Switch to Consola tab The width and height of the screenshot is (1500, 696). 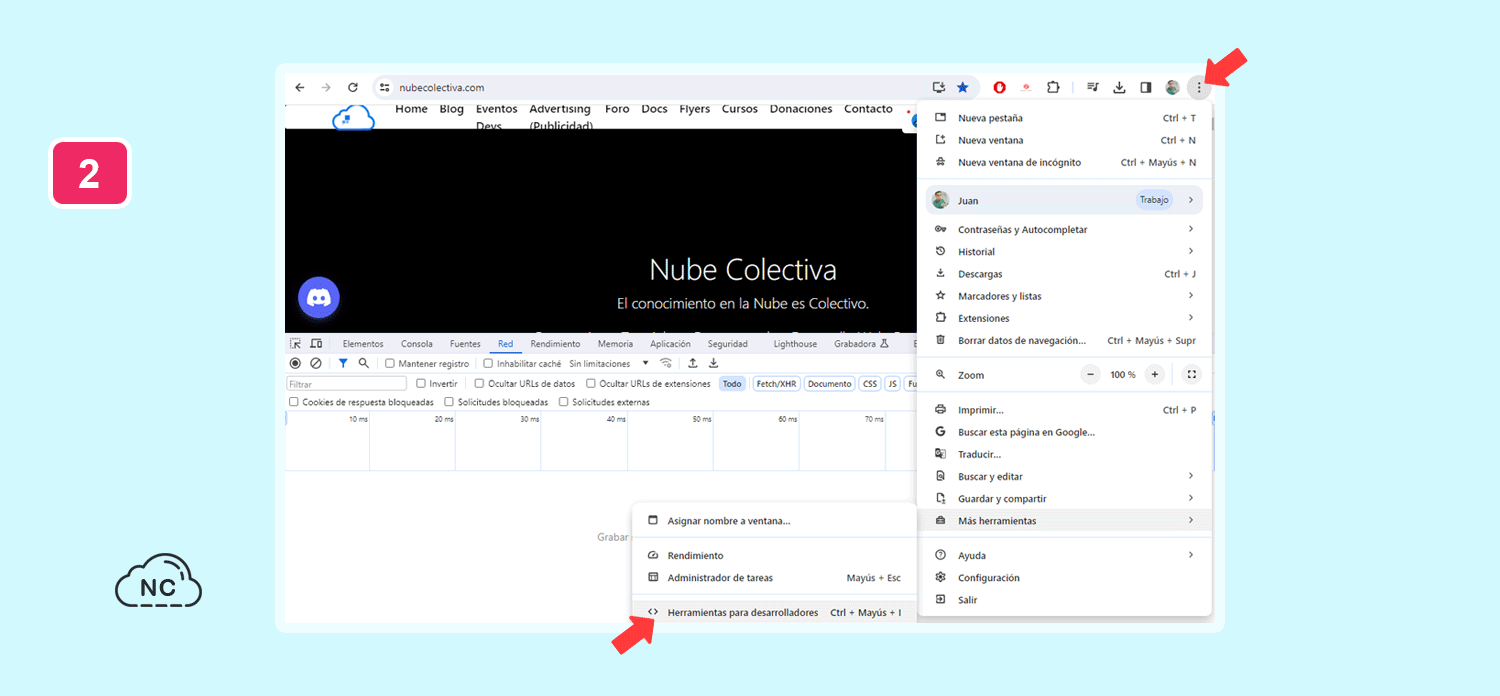pyautogui.click(x=417, y=344)
